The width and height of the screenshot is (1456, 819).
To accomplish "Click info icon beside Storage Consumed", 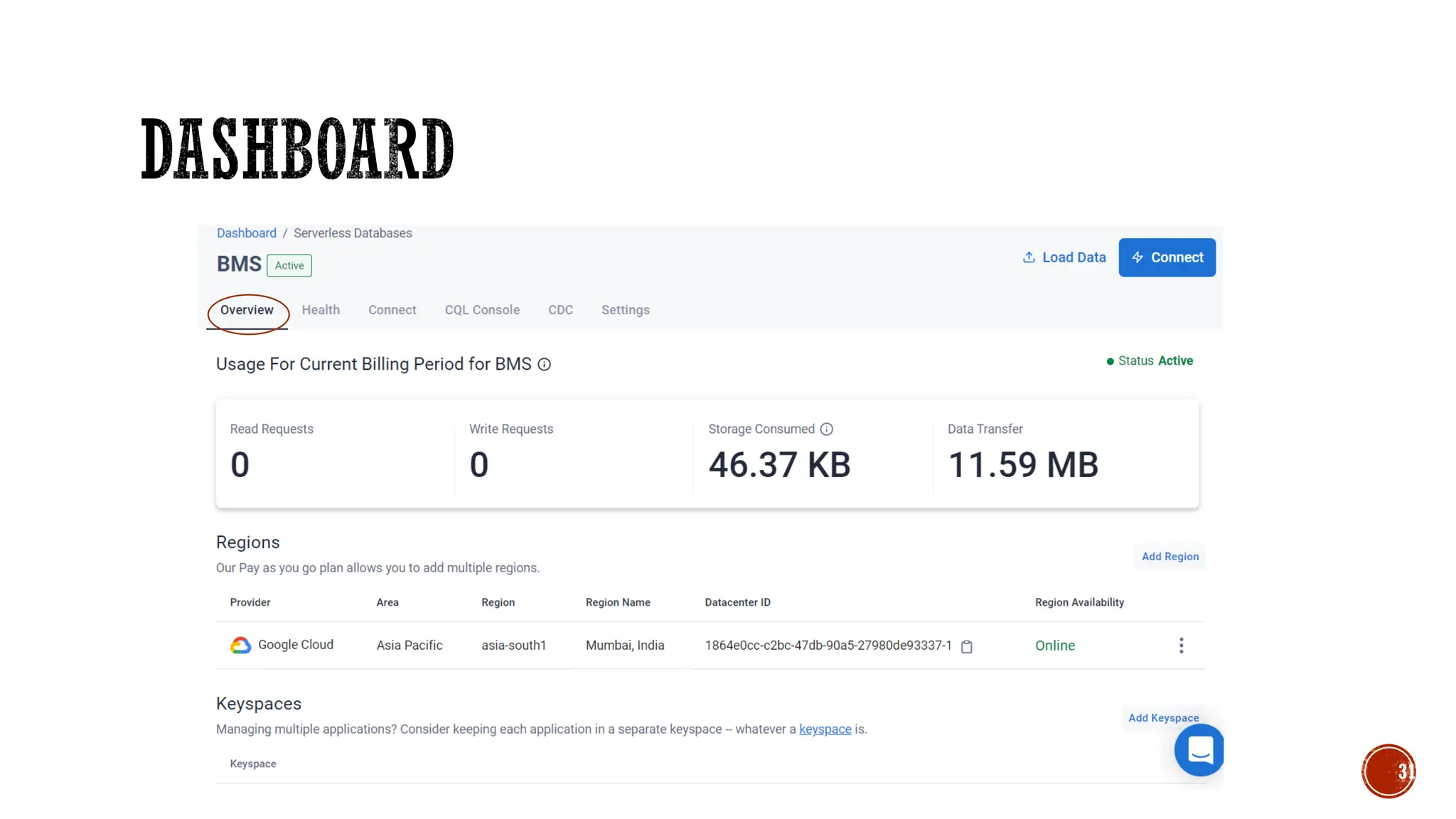I will point(826,429).
